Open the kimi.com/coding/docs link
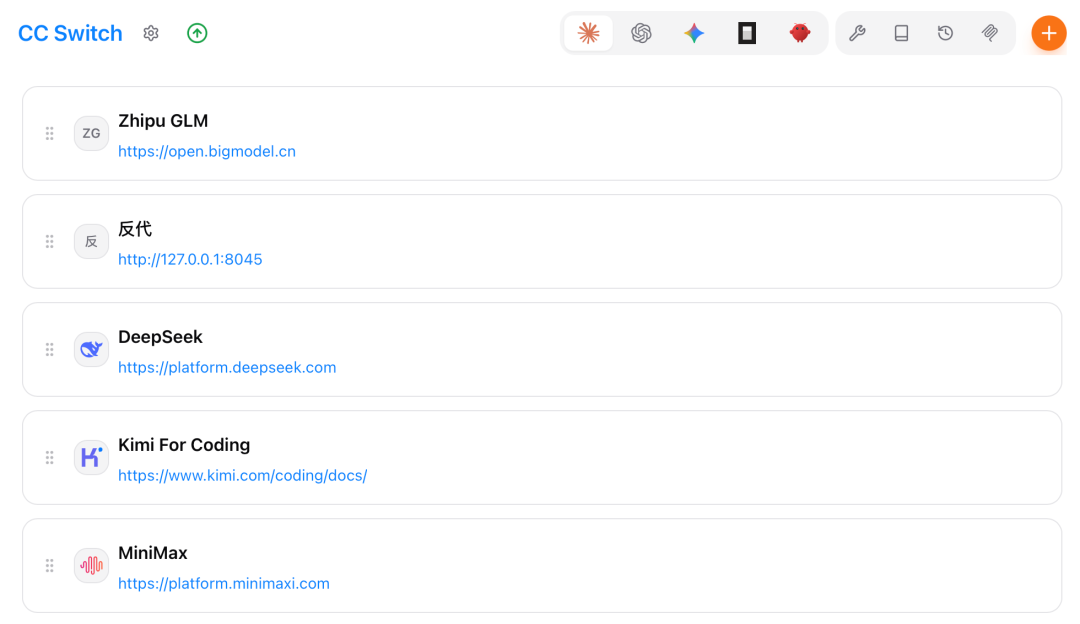Viewport: 1080px width, 624px height. pos(242,476)
